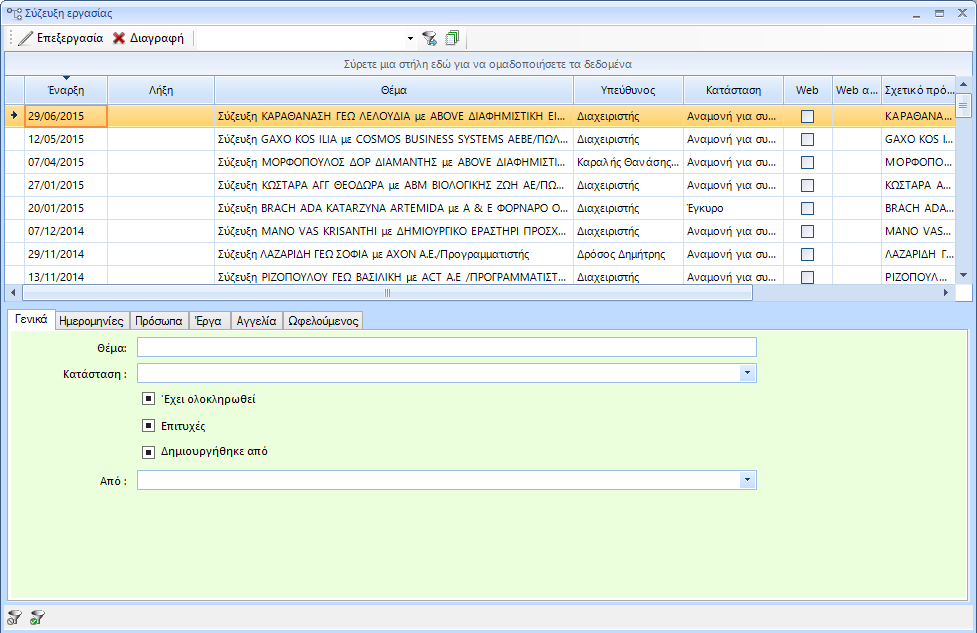This screenshot has width=977, height=633.
Task: Tick the Web checkbox for the 29/06/2015 row
Action: coord(807,116)
